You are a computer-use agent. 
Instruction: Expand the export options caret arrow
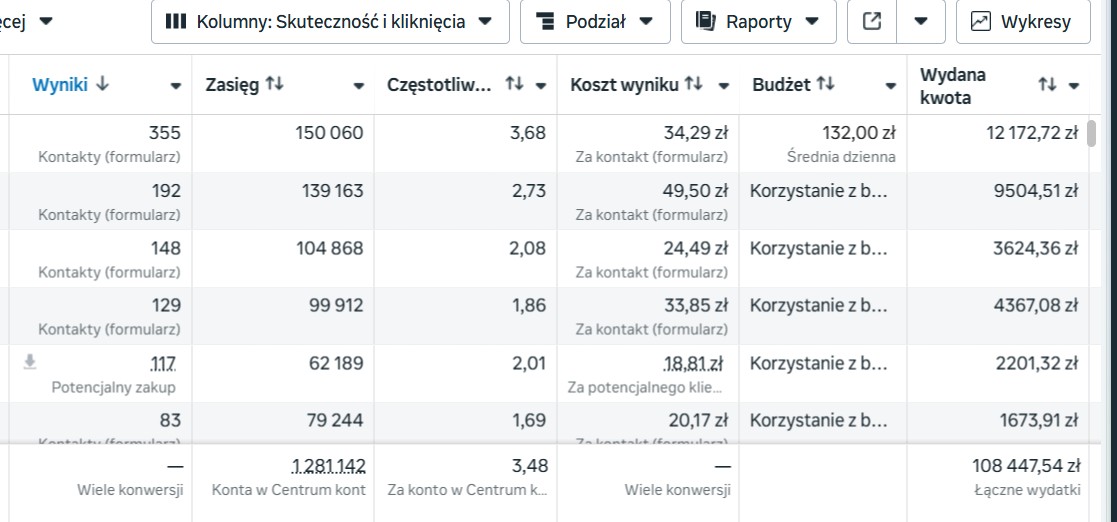coord(921,22)
